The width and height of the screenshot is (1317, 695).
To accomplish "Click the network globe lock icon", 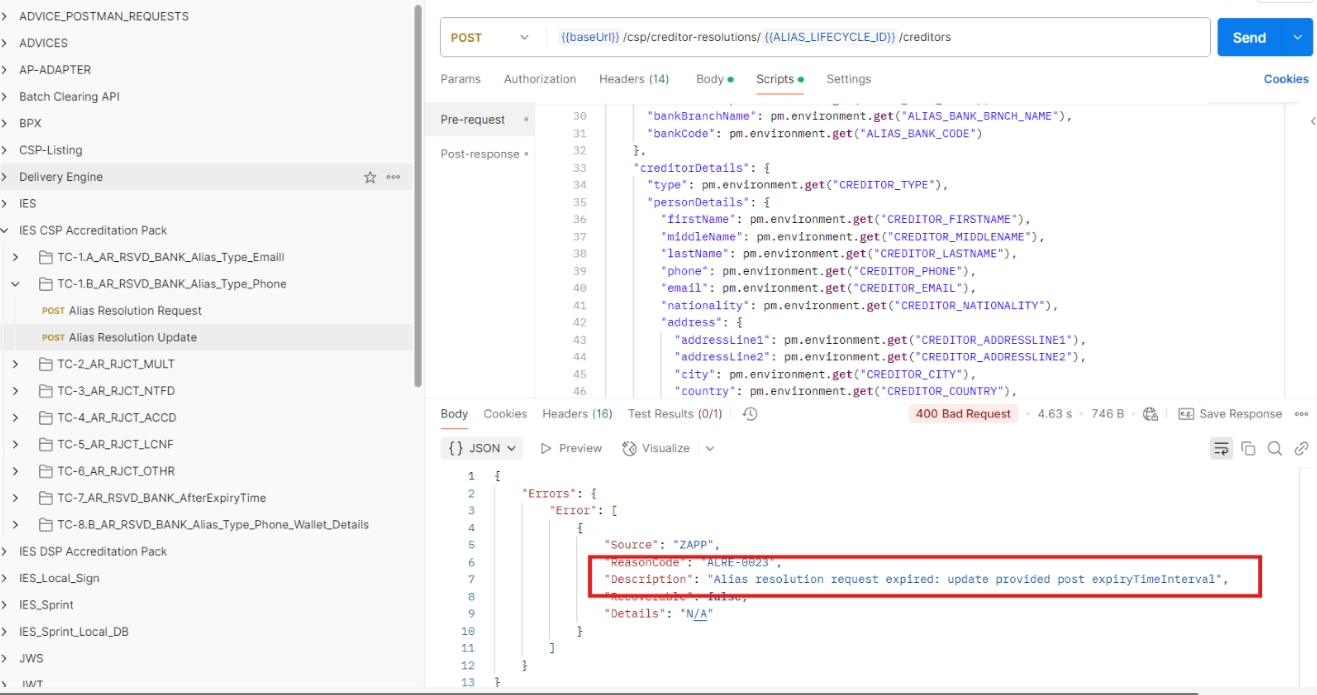I will pos(1150,414).
